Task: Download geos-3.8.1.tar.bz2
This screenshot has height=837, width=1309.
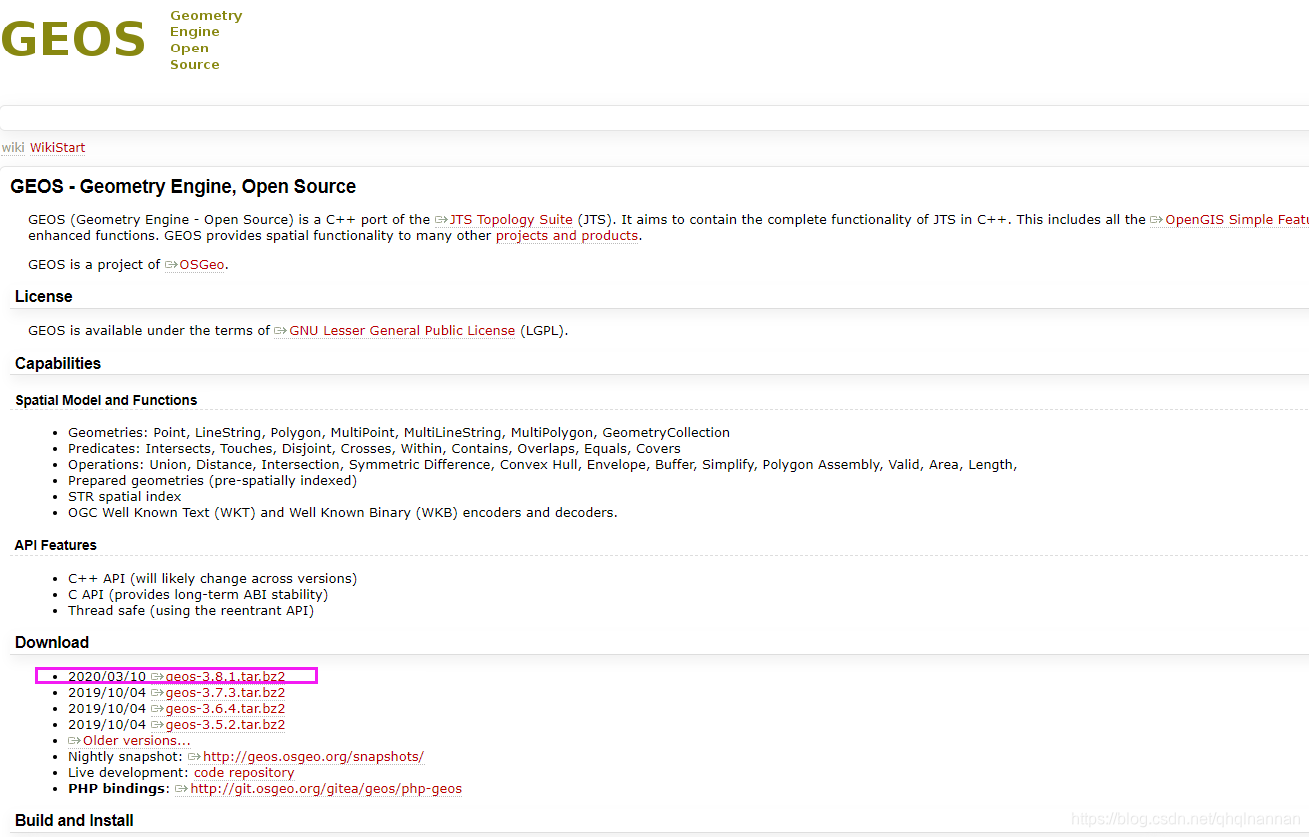Action: click(x=225, y=677)
